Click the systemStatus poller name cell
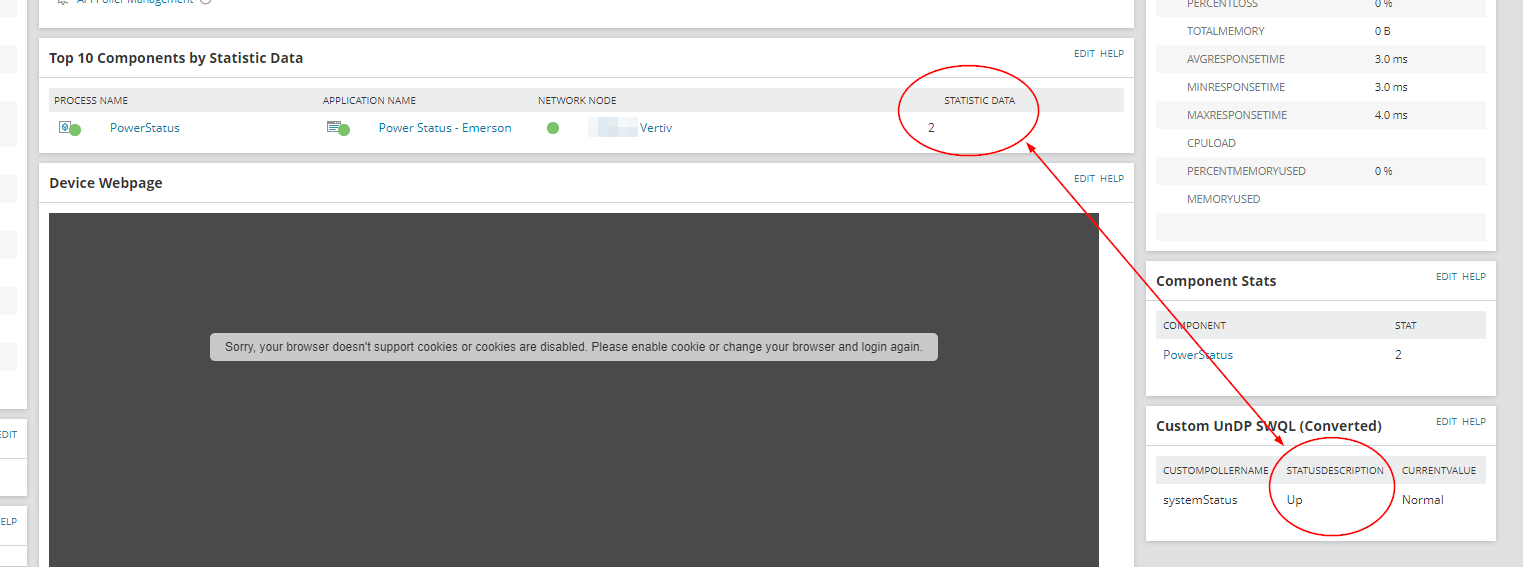Screen dimensions: 1523x567 (1200, 500)
